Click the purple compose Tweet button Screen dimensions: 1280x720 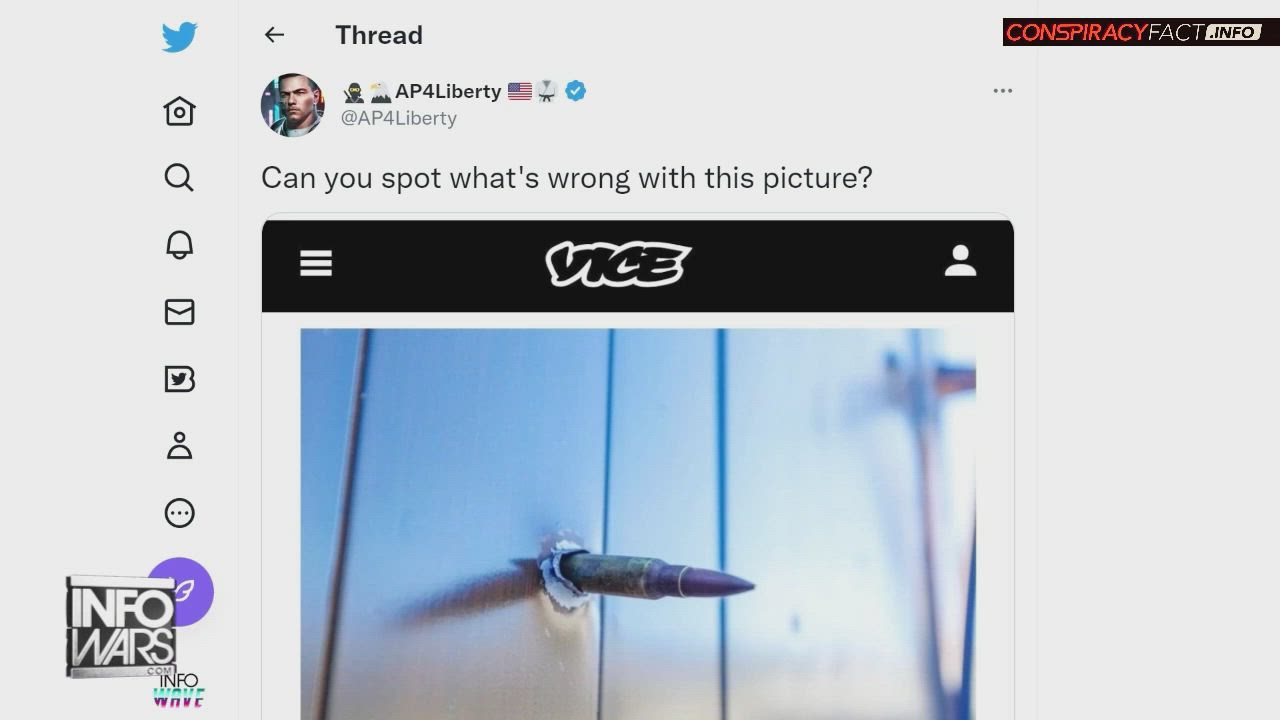pyautogui.click(x=181, y=591)
